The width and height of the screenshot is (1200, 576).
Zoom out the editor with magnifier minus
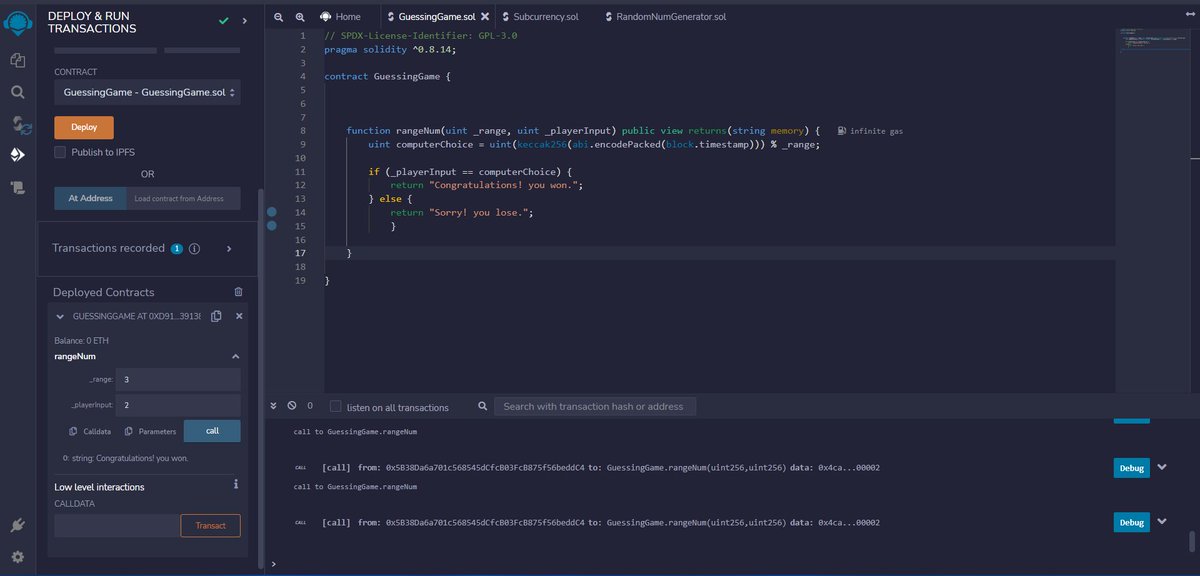(x=278, y=17)
